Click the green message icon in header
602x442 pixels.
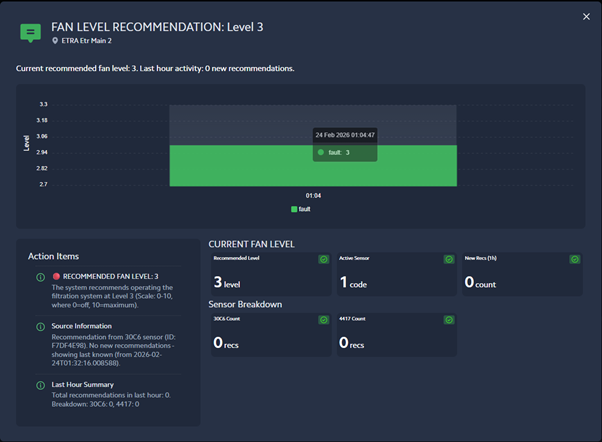click(30, 33)
